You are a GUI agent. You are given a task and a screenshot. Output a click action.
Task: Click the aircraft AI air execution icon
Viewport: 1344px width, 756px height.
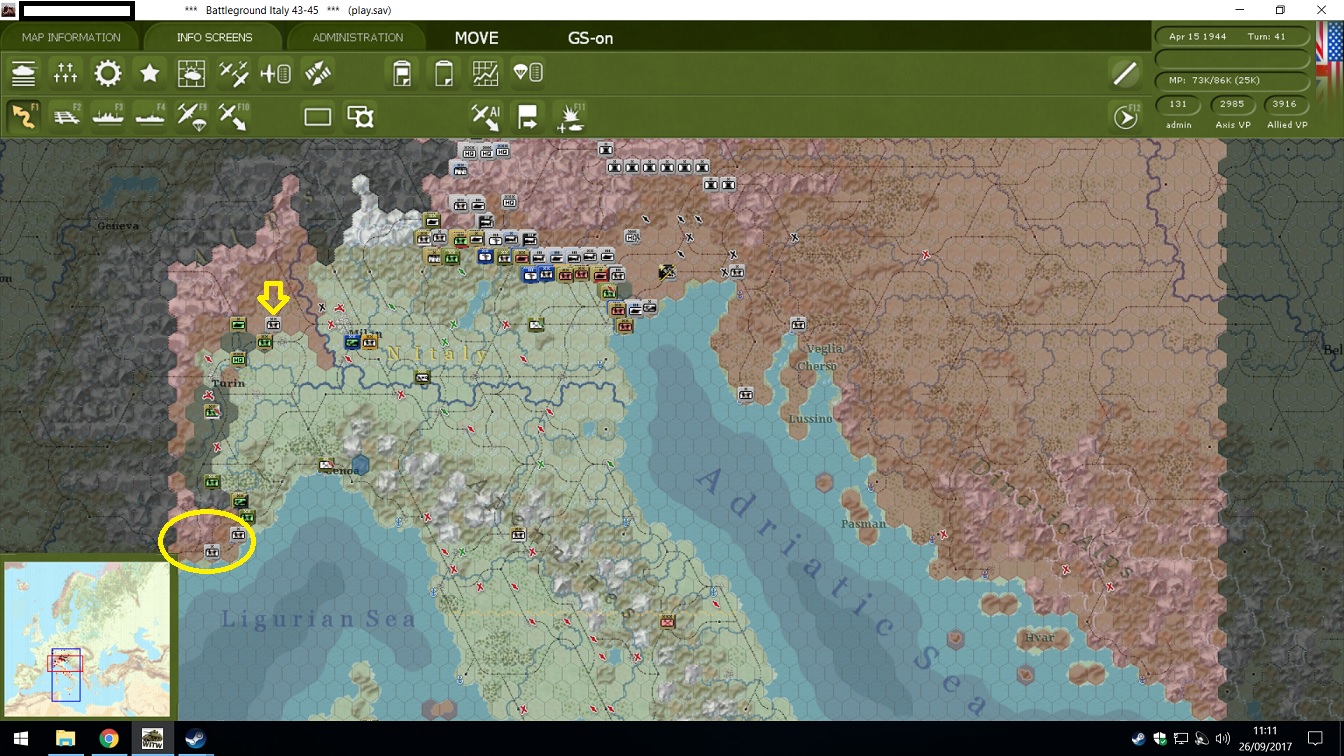pyautogui.click(x=485, y=117)
